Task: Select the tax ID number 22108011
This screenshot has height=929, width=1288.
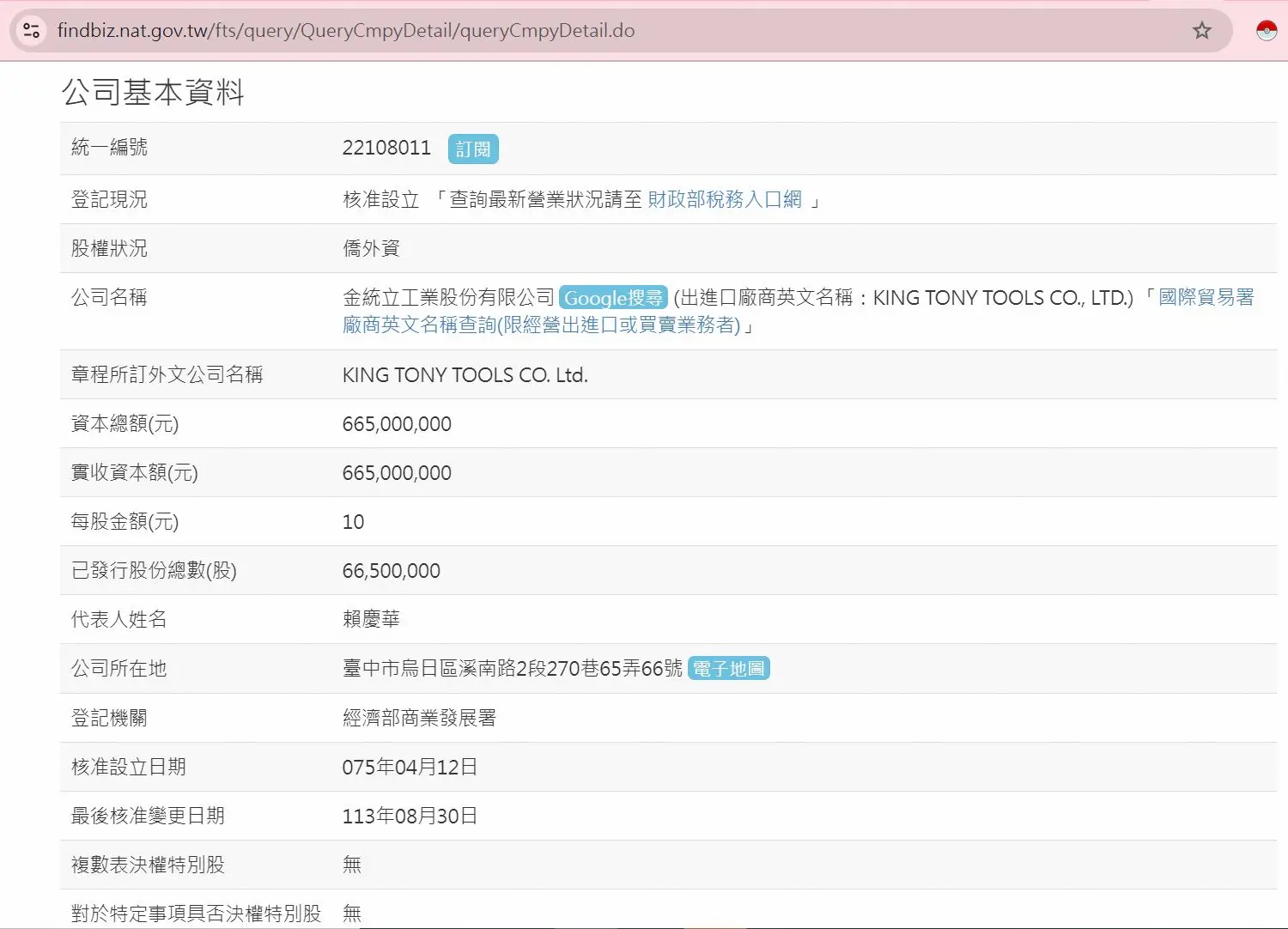Action: (x=386, y=148)
